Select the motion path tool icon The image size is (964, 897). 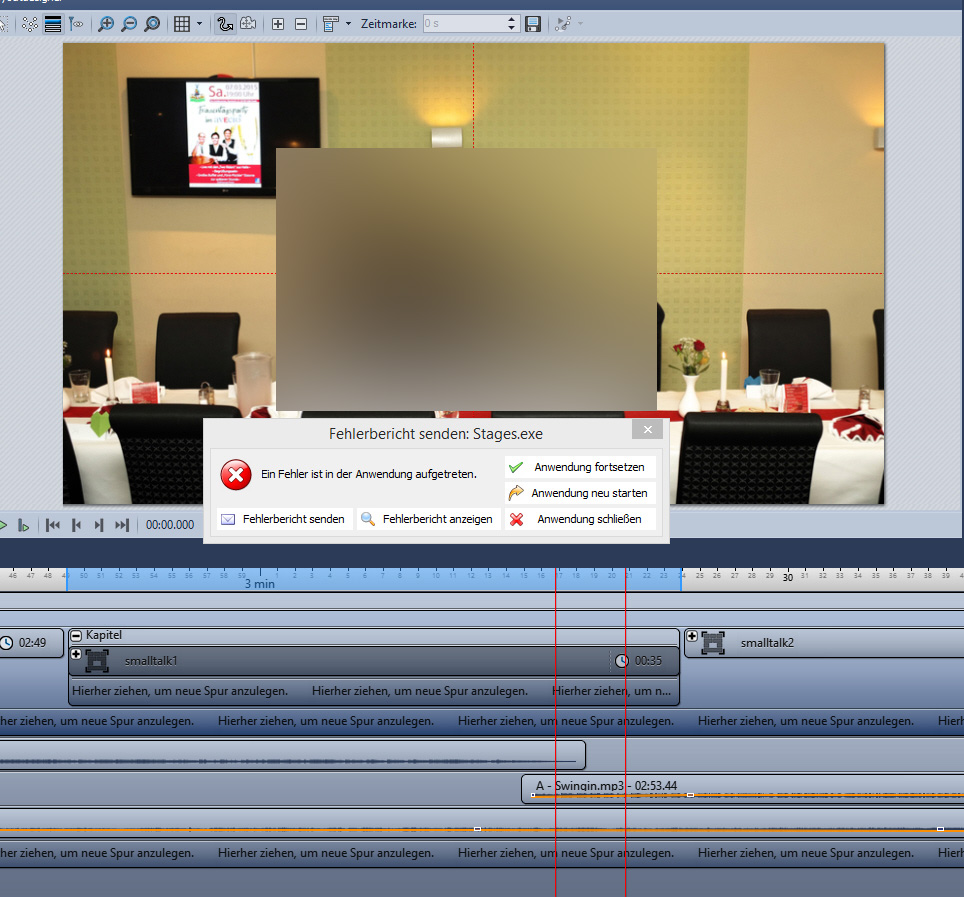(x=225, y=23)
